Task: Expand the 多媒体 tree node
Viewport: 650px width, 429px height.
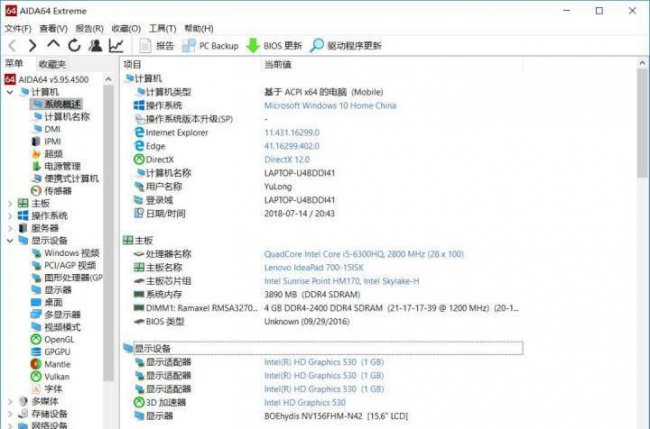Action: [x=10, y=401]
